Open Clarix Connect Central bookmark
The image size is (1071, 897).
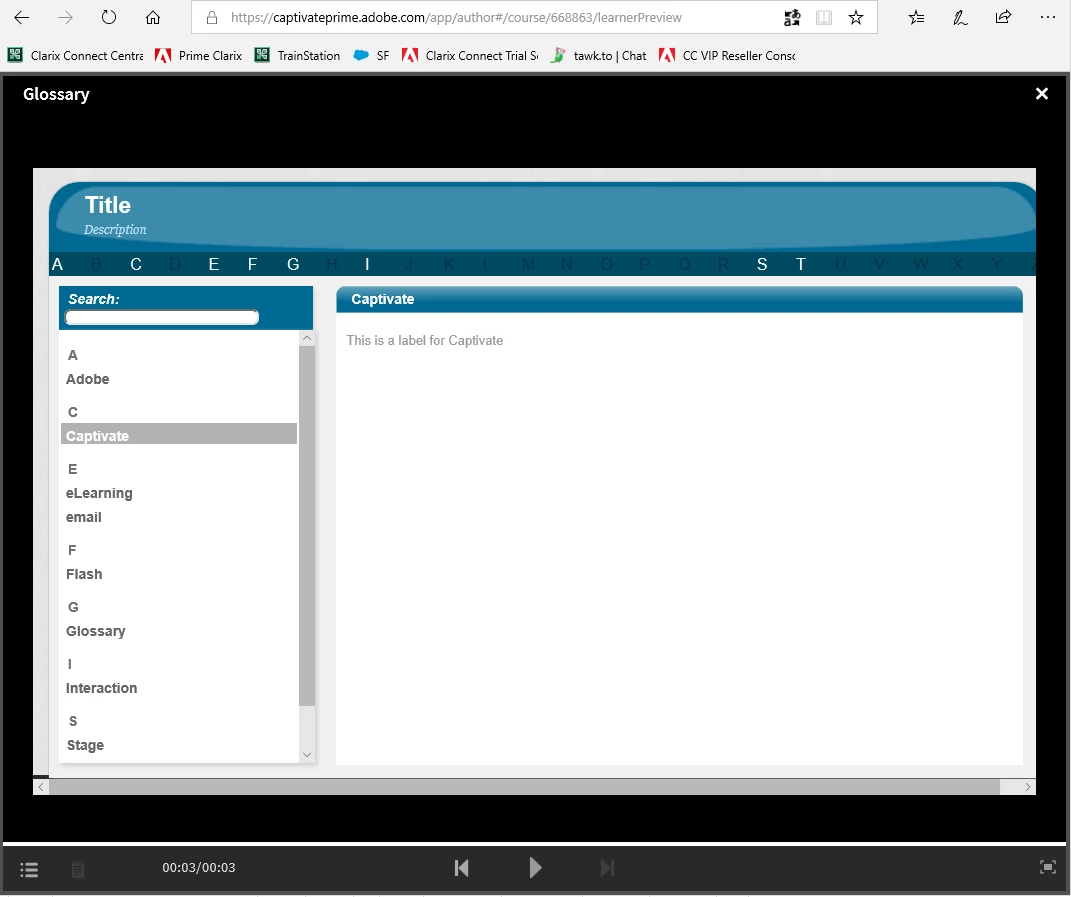(x=76, y=56)
